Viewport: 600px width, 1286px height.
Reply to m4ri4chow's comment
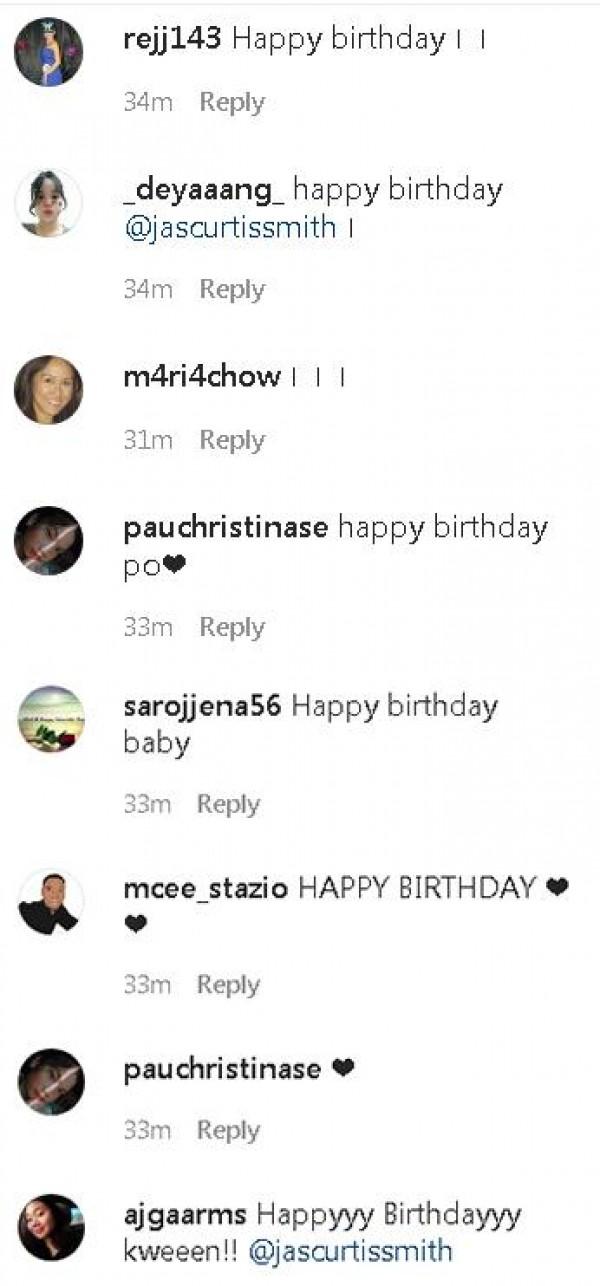pyautogui.click(x=232, y=440)
